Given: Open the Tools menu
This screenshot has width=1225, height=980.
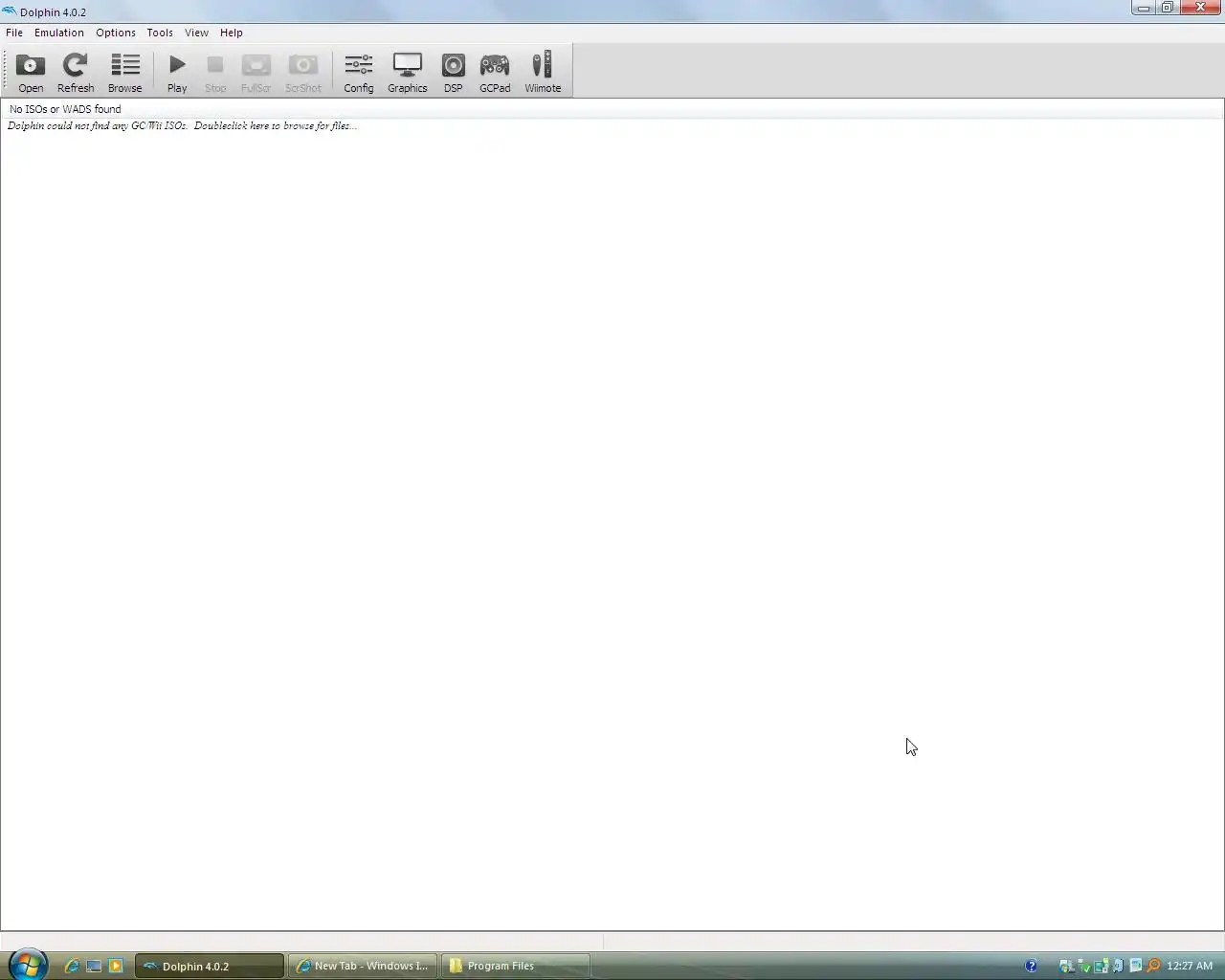Looking at the screenshot, I should click(160, 33).
